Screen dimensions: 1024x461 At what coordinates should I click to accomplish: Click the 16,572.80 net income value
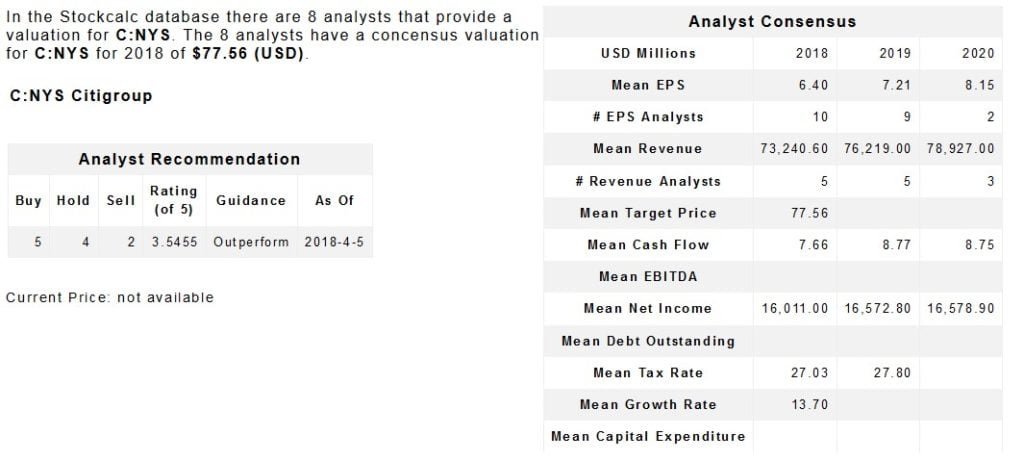coord(877,309)
